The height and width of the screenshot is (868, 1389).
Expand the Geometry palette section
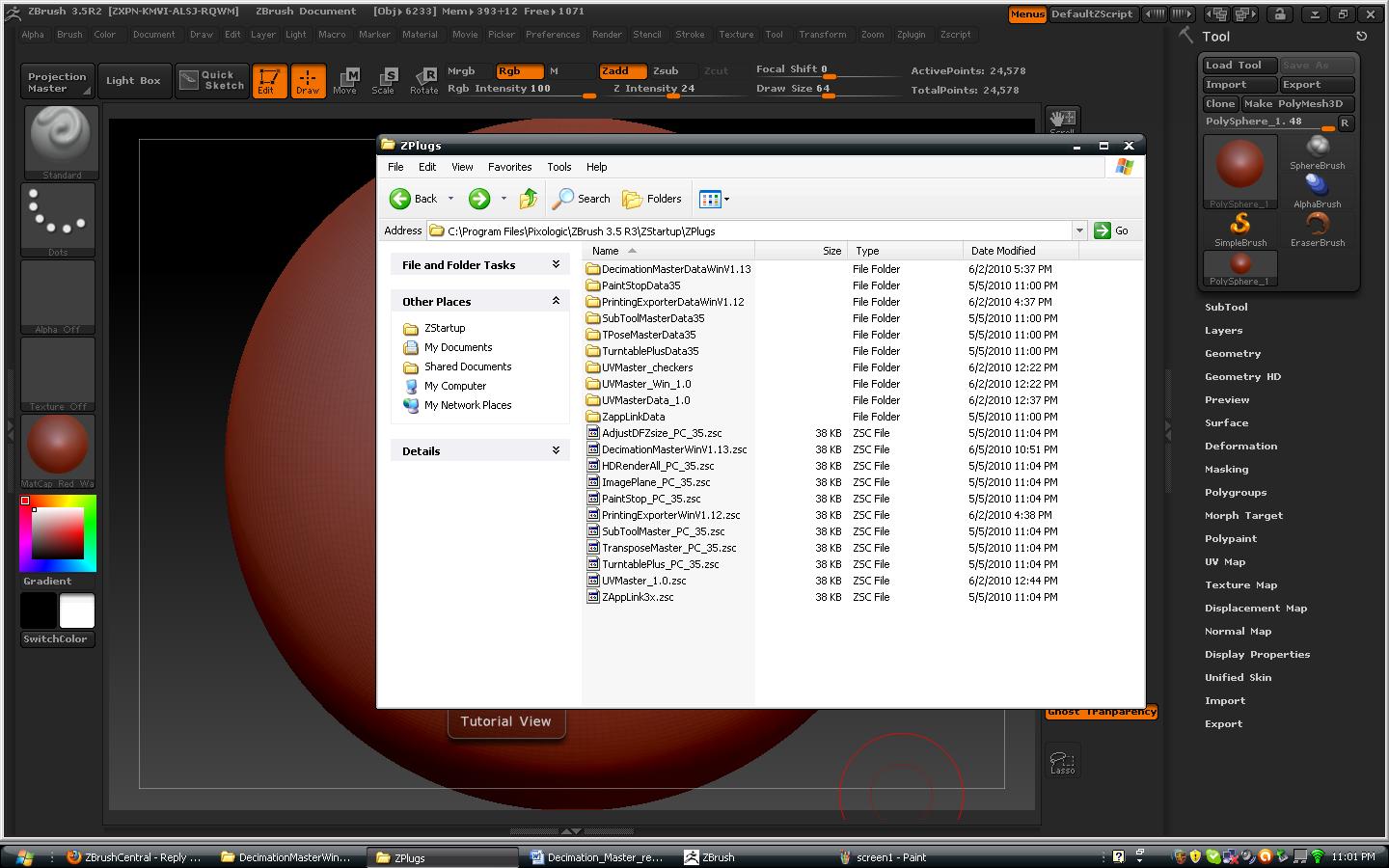(1233, 353)
